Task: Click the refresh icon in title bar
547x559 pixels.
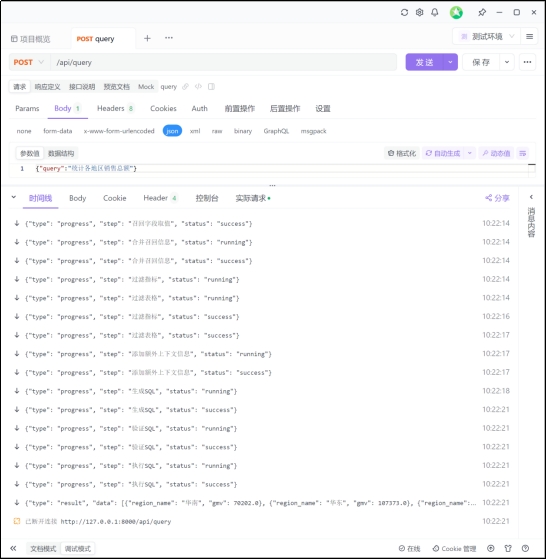Action: 404,12
